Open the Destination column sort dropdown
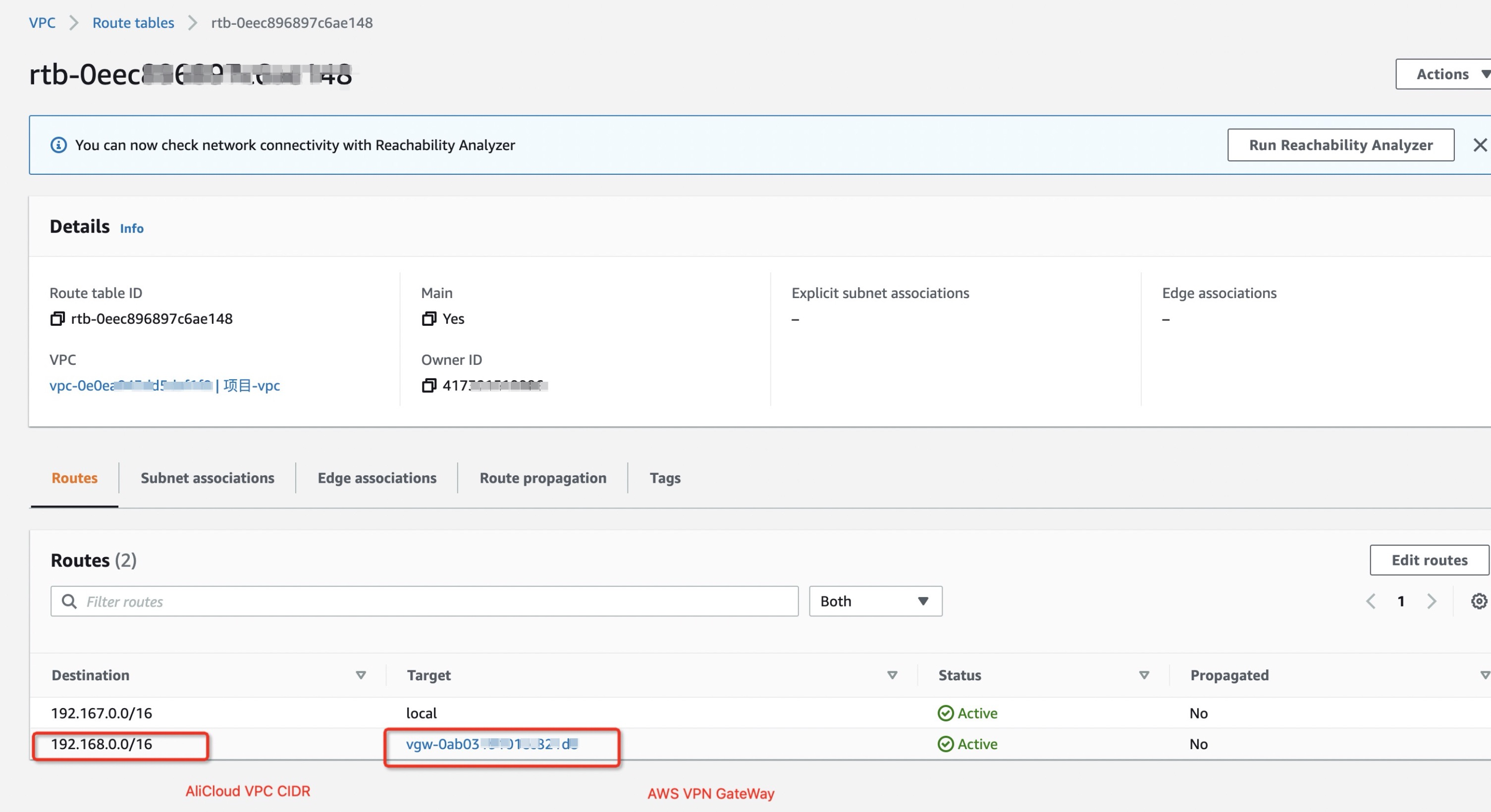 tap(360, 675)
